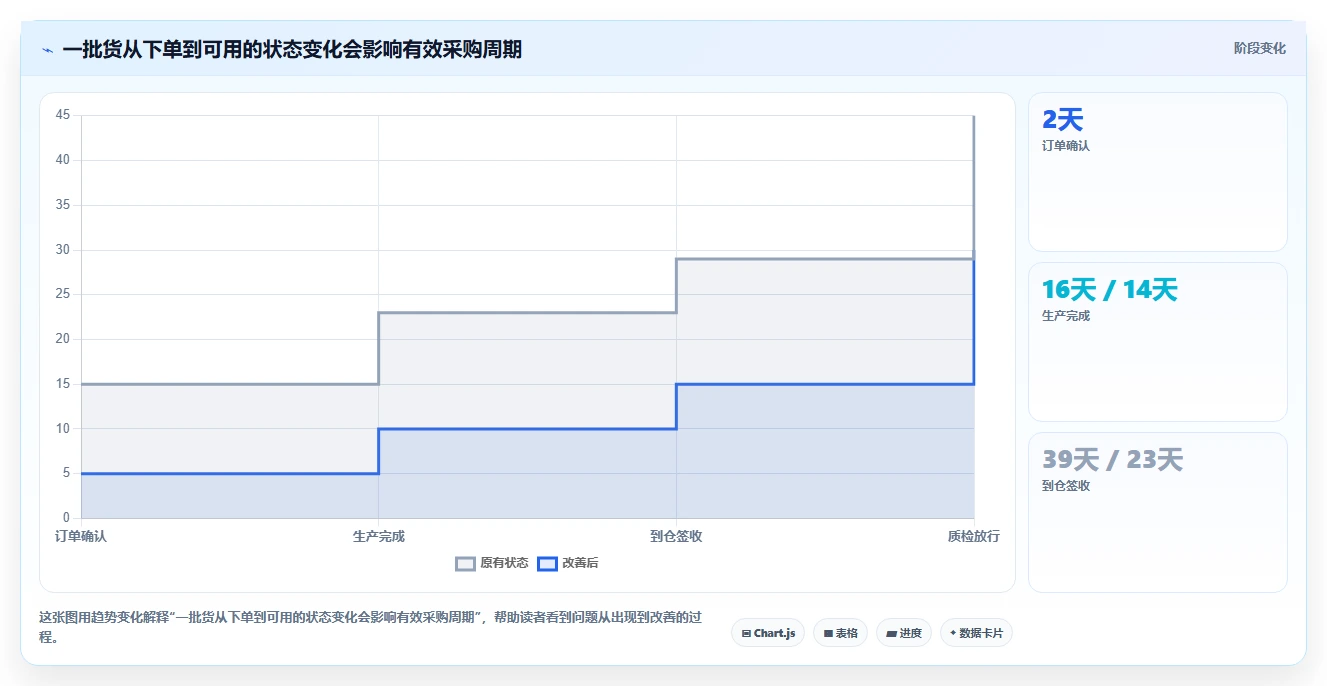Click the 到仓签收 x-axis label
Viewport: 1327px width, 686px height.
click(x=676, y=536)
